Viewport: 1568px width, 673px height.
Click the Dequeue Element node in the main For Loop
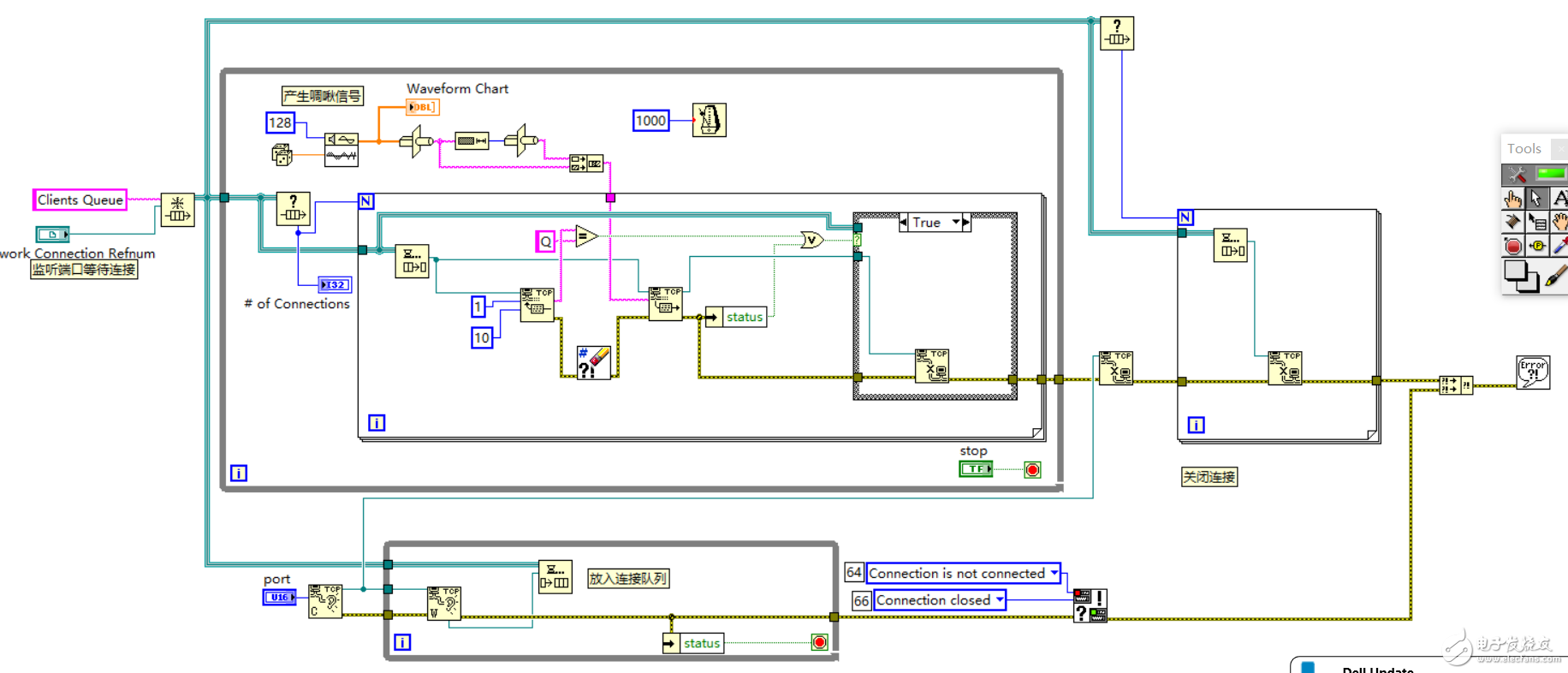pyautogui.click(x=412, y=260)
